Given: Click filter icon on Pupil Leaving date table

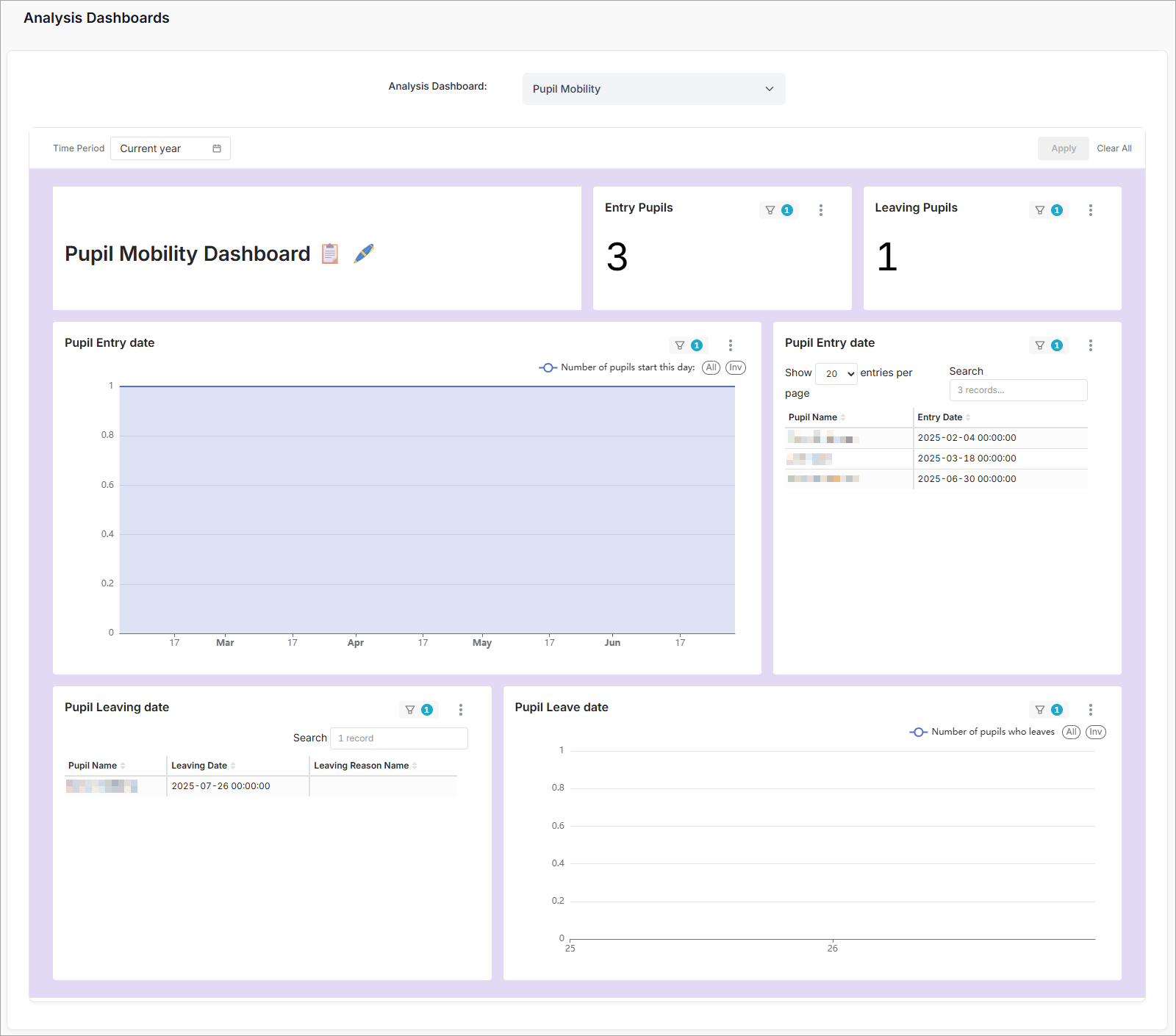Looking at the screenshot, I should point(410,710).
